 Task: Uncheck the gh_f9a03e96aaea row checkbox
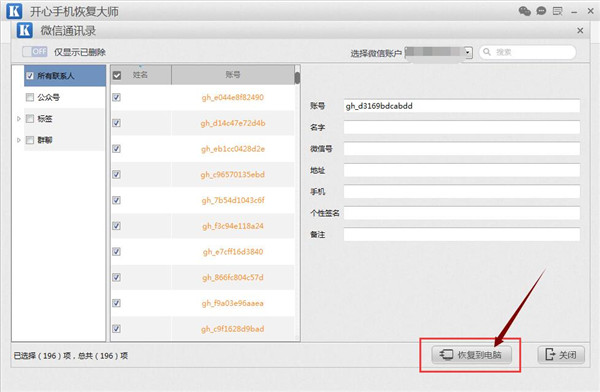[x=117, y=303]
